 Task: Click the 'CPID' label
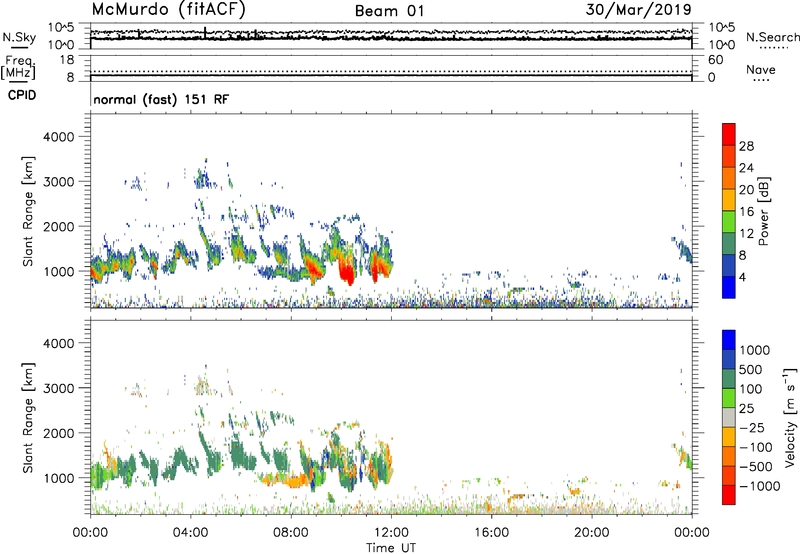pos(21,95)
